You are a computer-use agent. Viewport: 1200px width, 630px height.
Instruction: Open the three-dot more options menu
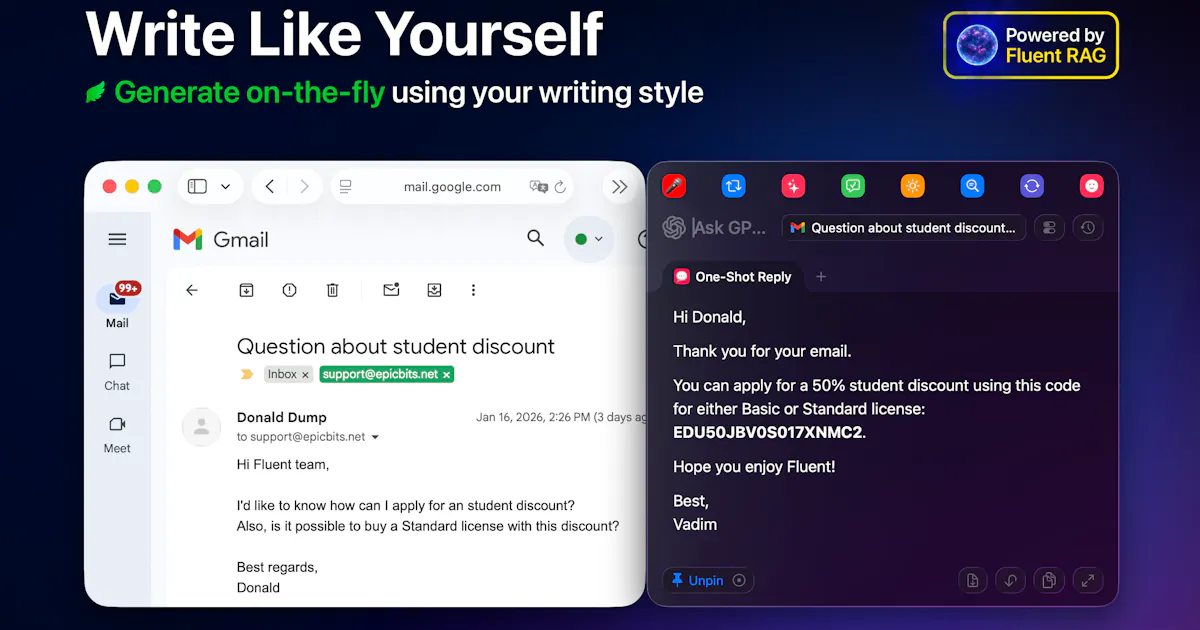(473, 290)
